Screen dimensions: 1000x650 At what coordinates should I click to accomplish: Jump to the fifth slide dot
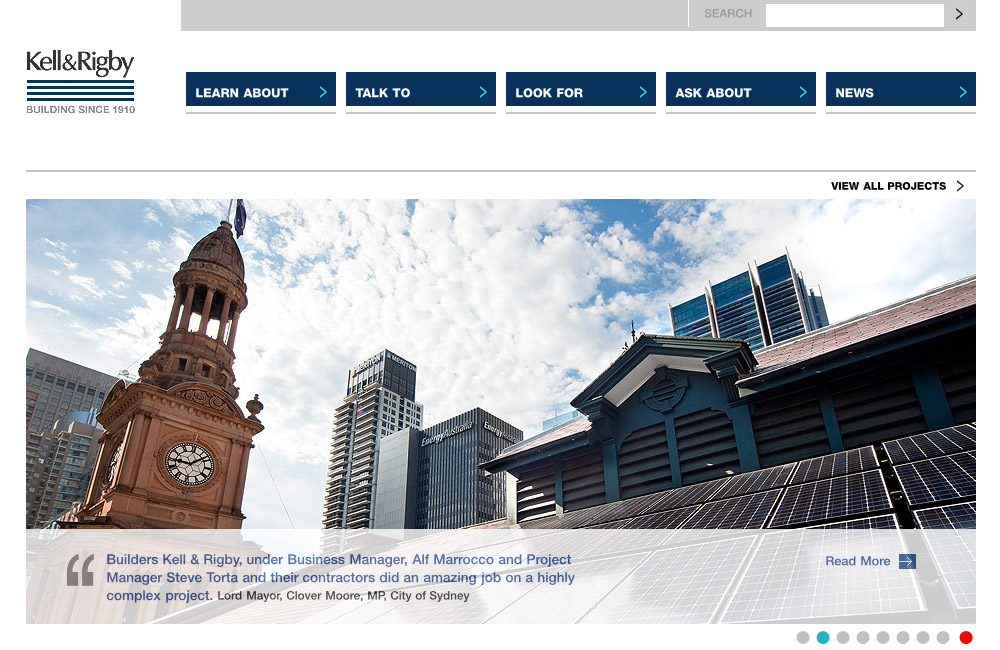click(x=883, y=638)
